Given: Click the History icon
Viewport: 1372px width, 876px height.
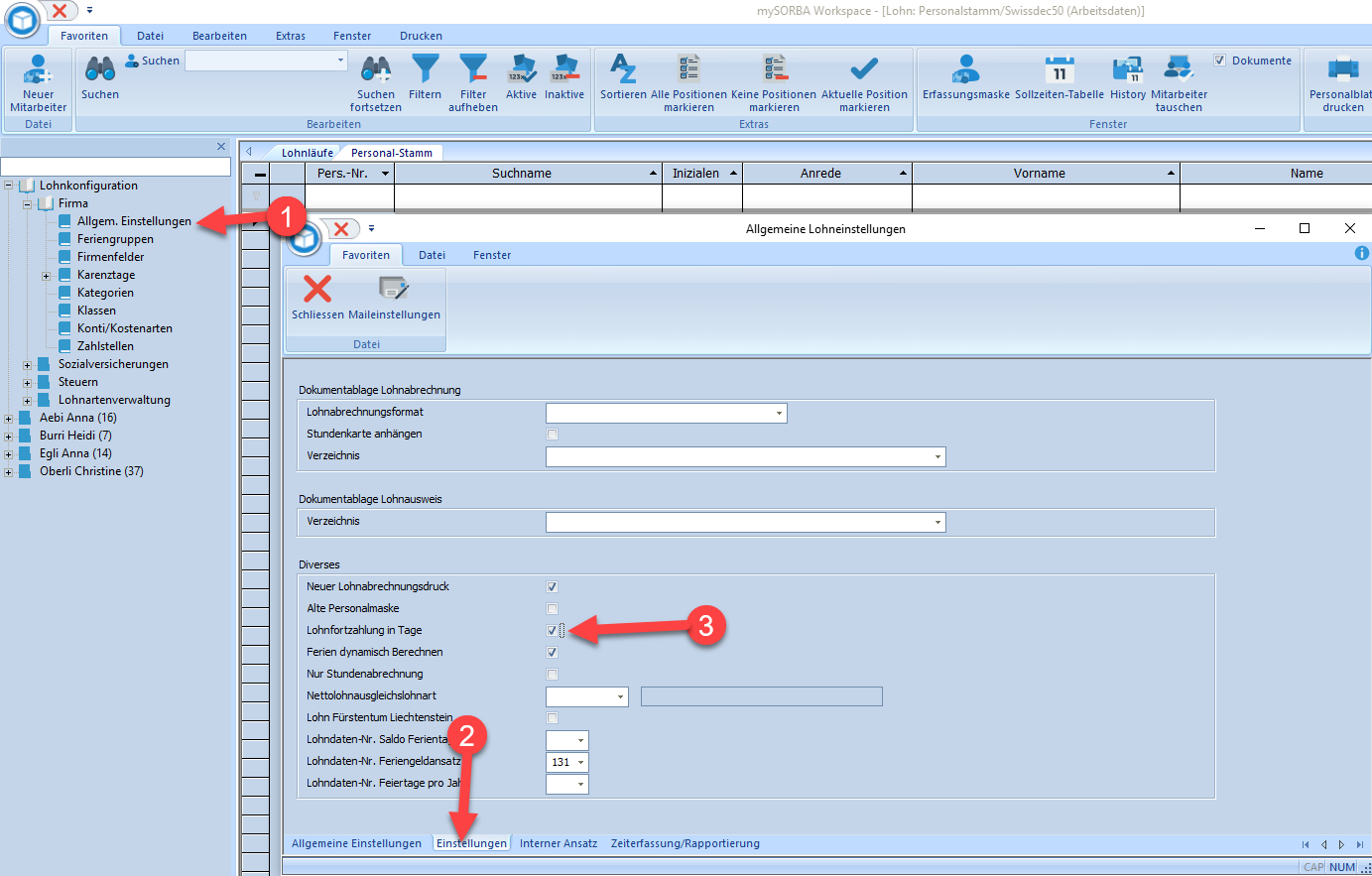Looking at the screenshot, I should click(x=1127, y=69).
